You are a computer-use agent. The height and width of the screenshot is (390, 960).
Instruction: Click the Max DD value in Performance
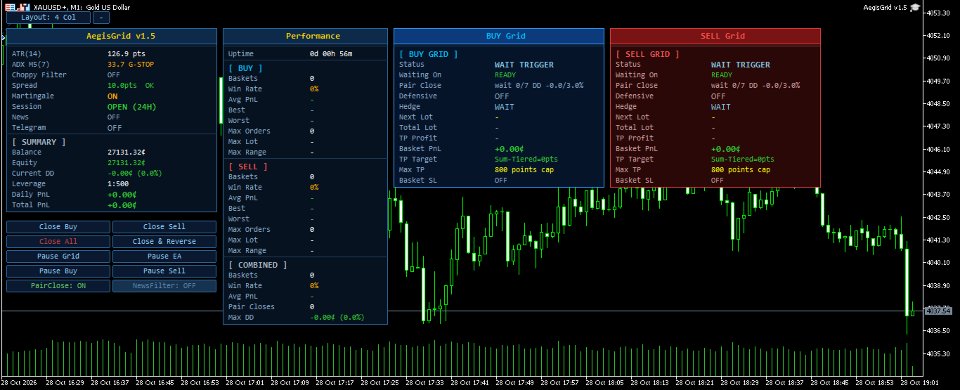[337, 318]
